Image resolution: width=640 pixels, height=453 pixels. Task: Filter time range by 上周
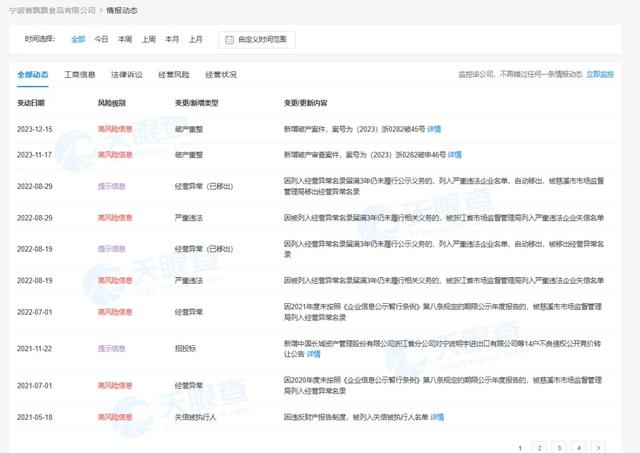click(148, 40)
